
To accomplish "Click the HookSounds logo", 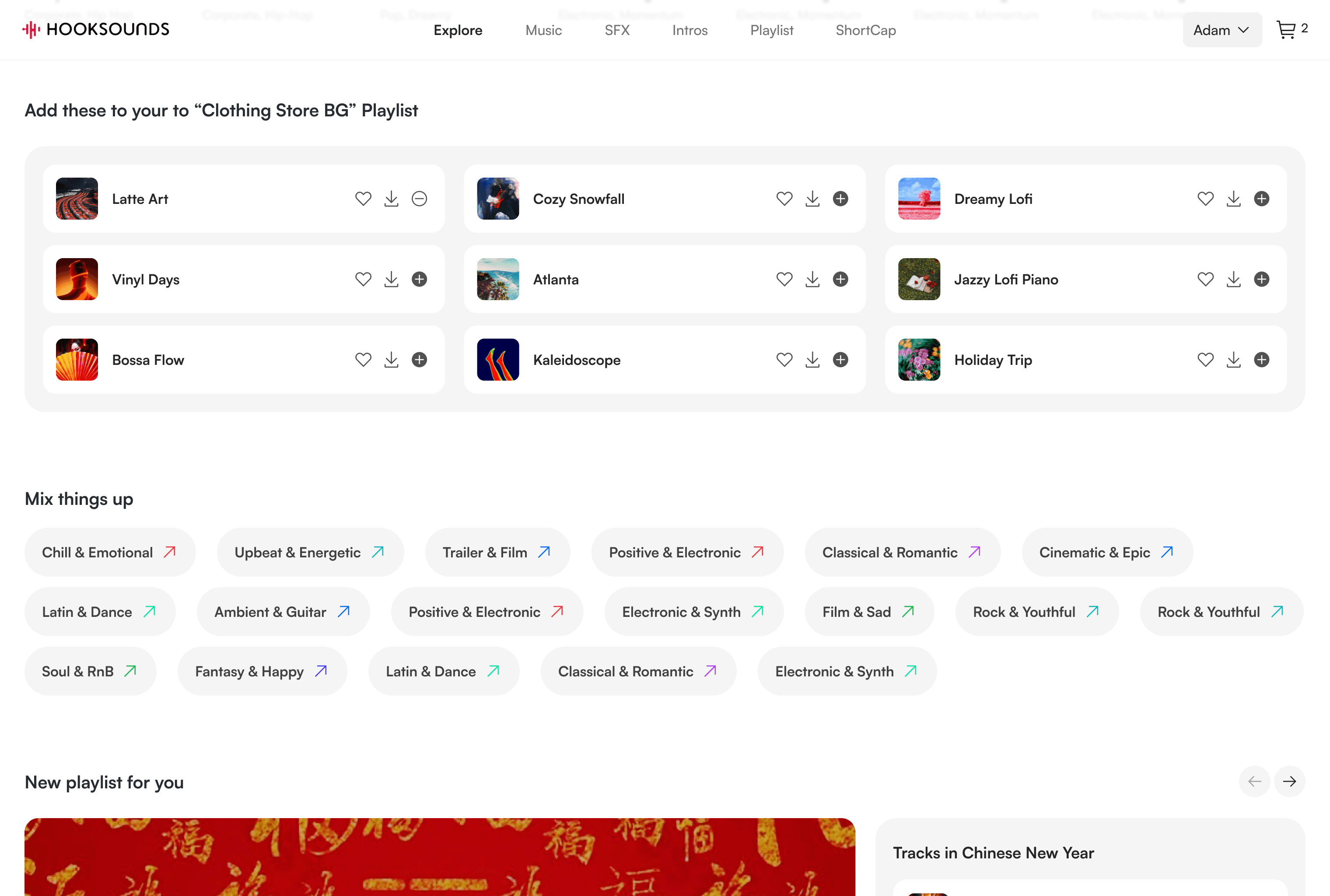I will [x=95, y=30].
